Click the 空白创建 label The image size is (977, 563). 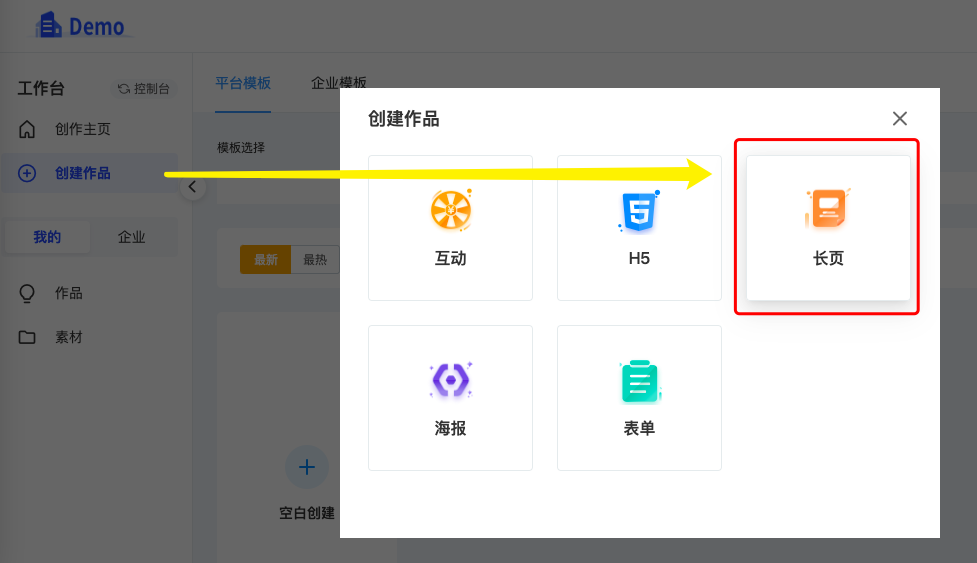(307, 513)
